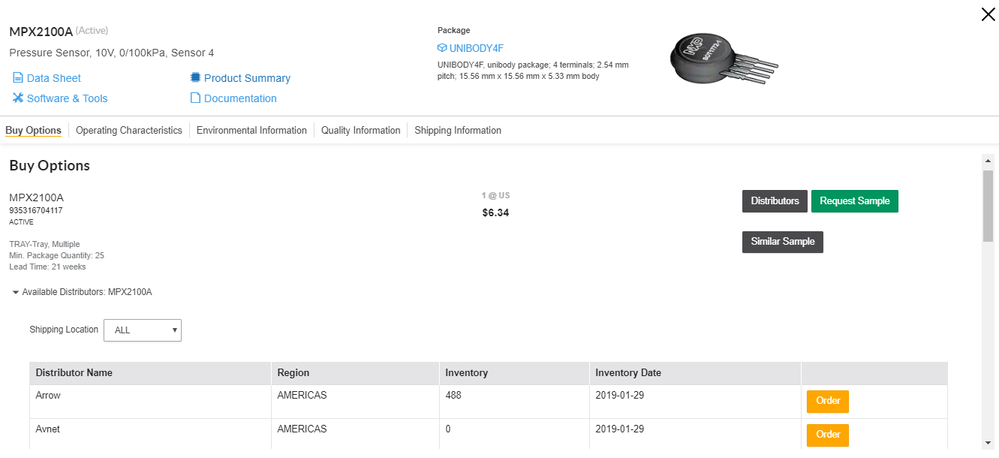The image size is (999, 458).
Task: Switch to Quality Information tab
Action: tap(361, 131)
